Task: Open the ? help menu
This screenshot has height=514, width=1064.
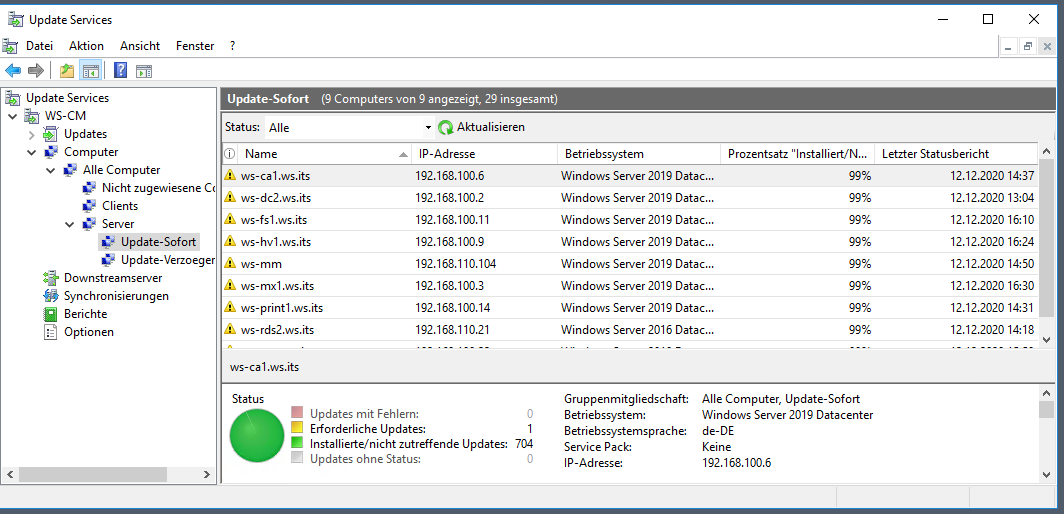Action: (x=233, y=46)
